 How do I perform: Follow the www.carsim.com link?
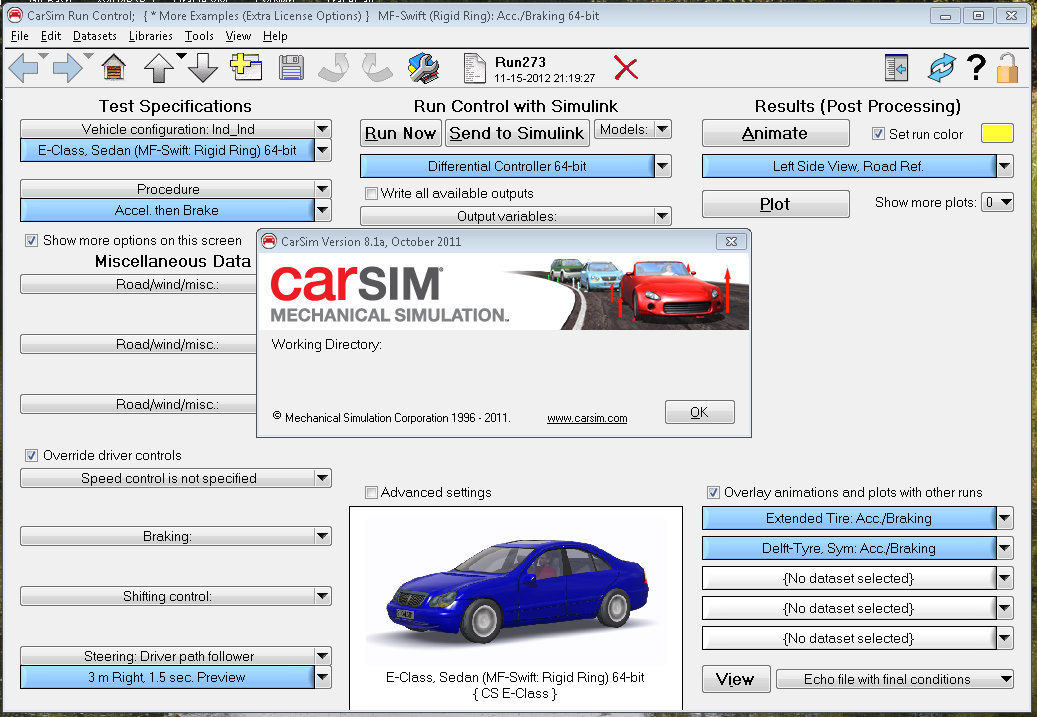[587, 418]
